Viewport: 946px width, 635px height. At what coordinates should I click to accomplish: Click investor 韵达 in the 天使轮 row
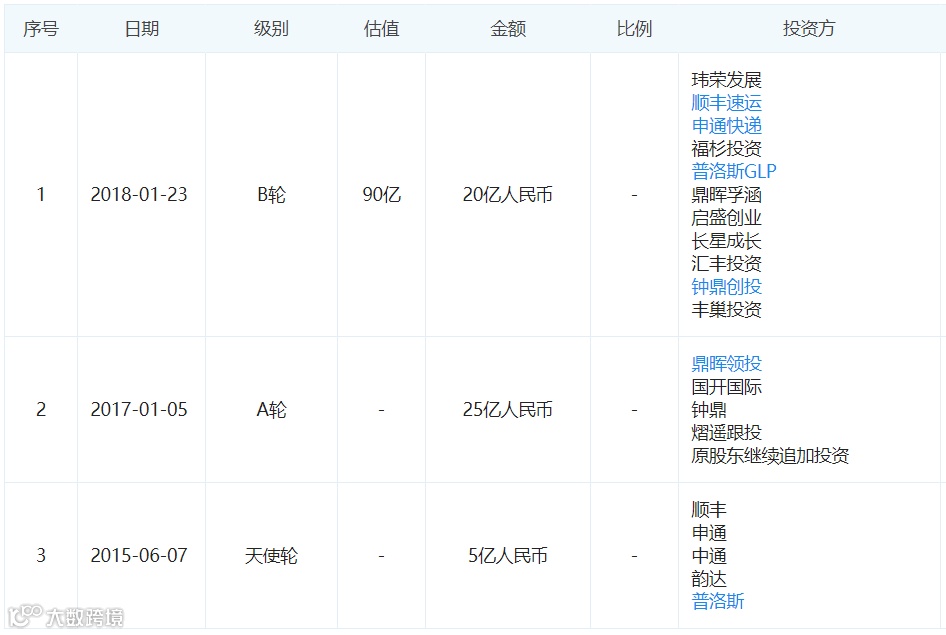pos(709,578)
